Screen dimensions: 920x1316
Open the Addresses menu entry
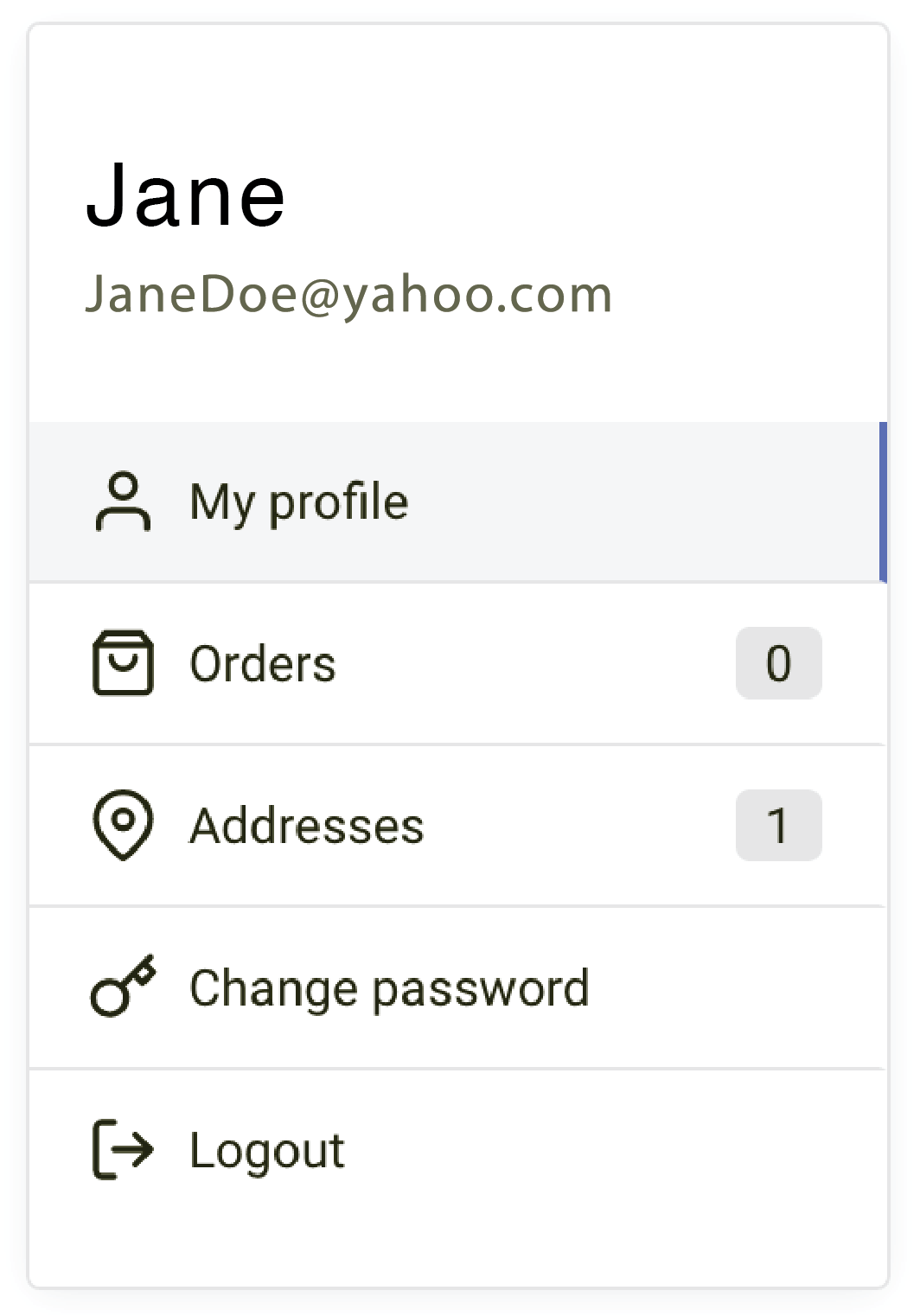pyautogui.click(x=307, y=826)
